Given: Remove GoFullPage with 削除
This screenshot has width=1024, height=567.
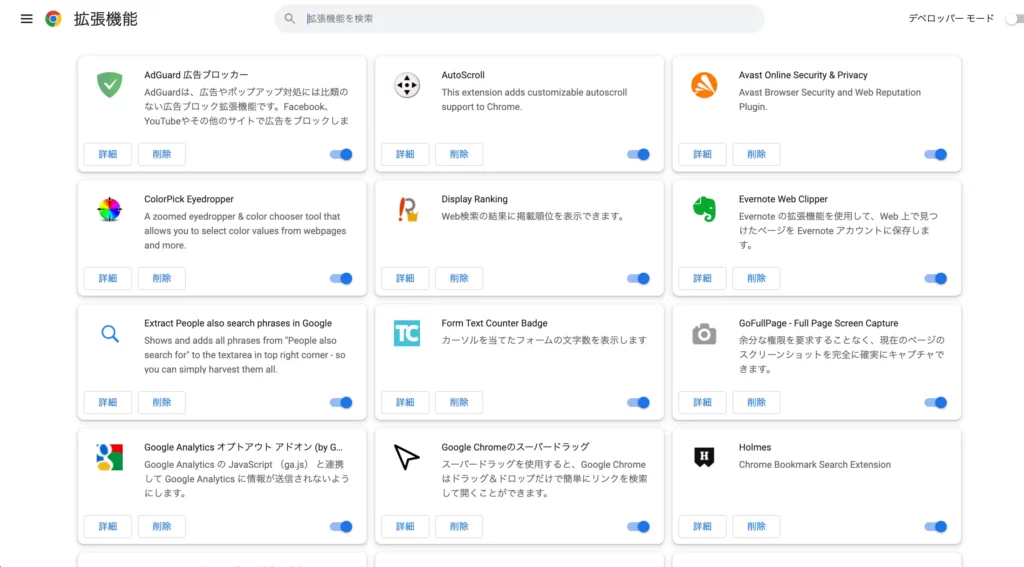Looking at the screenshot, I should [x=756, y=402].
